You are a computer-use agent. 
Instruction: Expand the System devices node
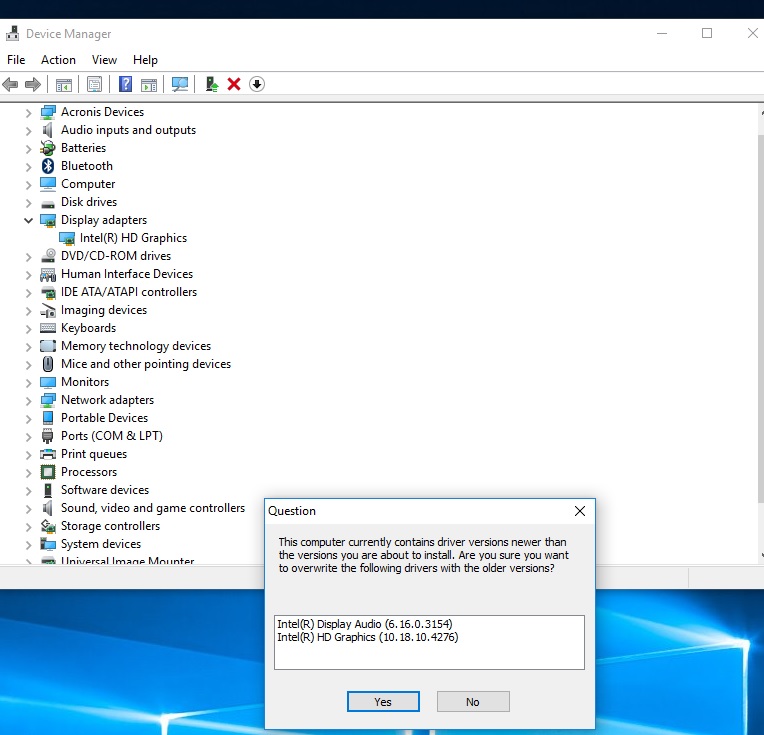(x=28, y=545)
